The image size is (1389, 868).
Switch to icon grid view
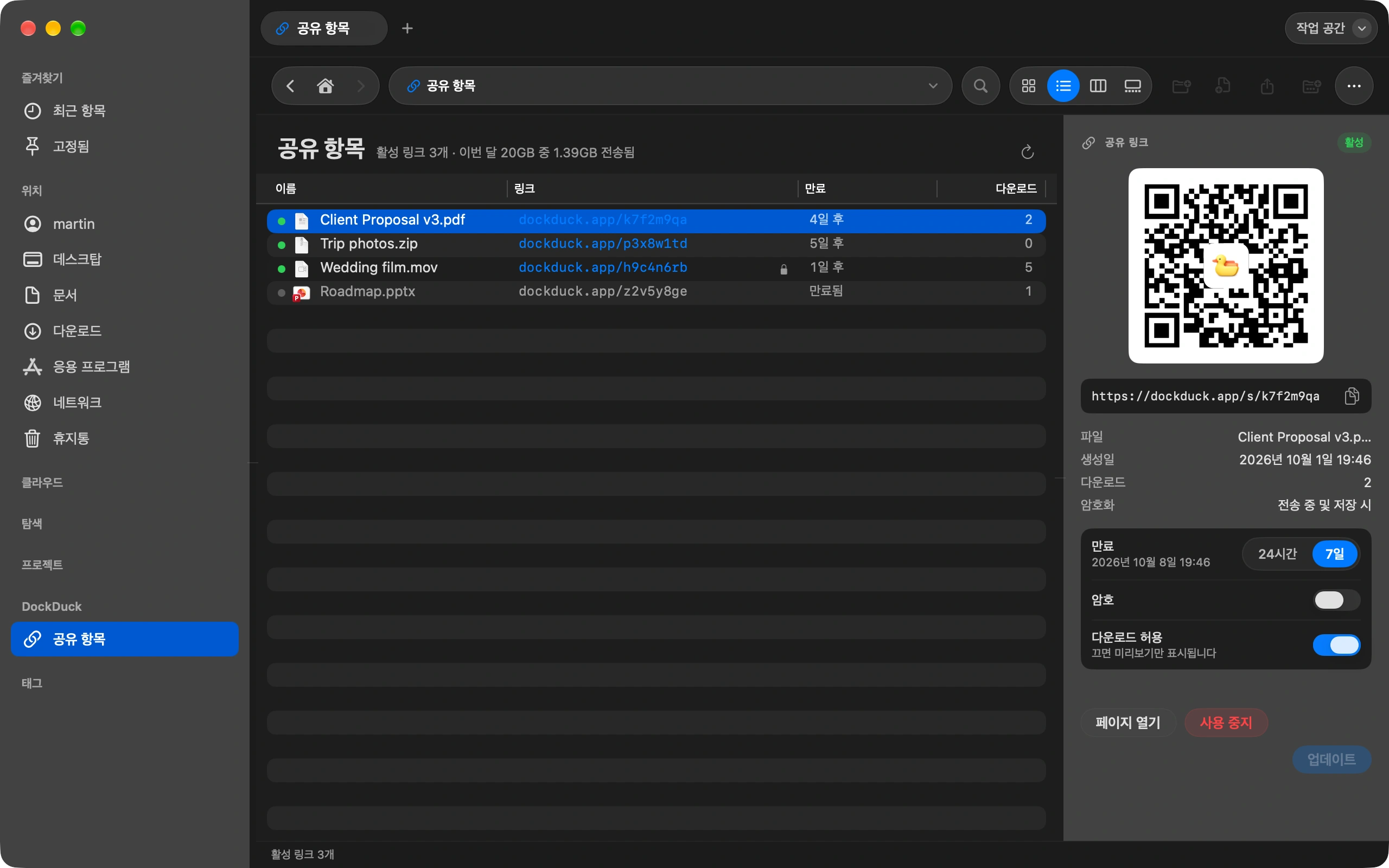coord(1029,86)
